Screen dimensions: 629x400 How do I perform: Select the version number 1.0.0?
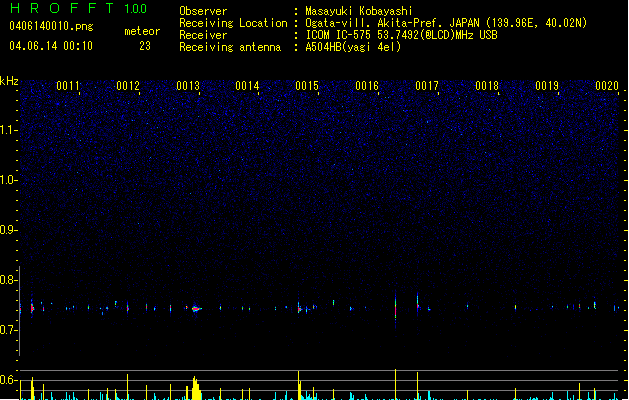pos(136,9)
